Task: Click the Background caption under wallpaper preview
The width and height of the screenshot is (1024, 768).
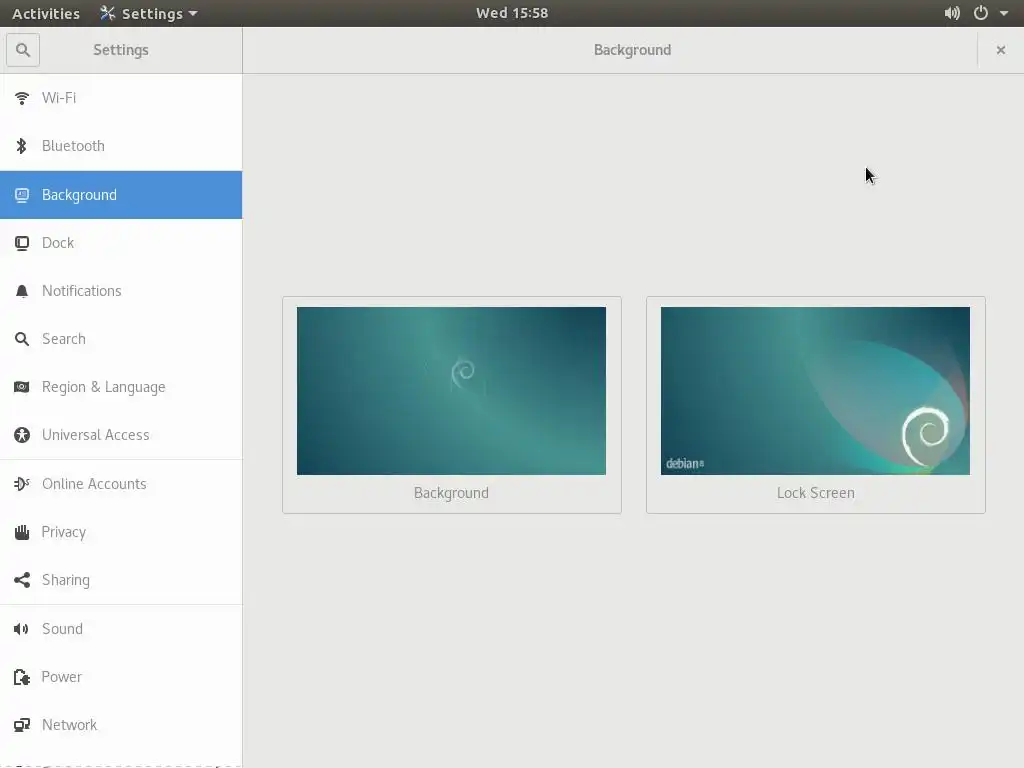Action: coord(451,493)
